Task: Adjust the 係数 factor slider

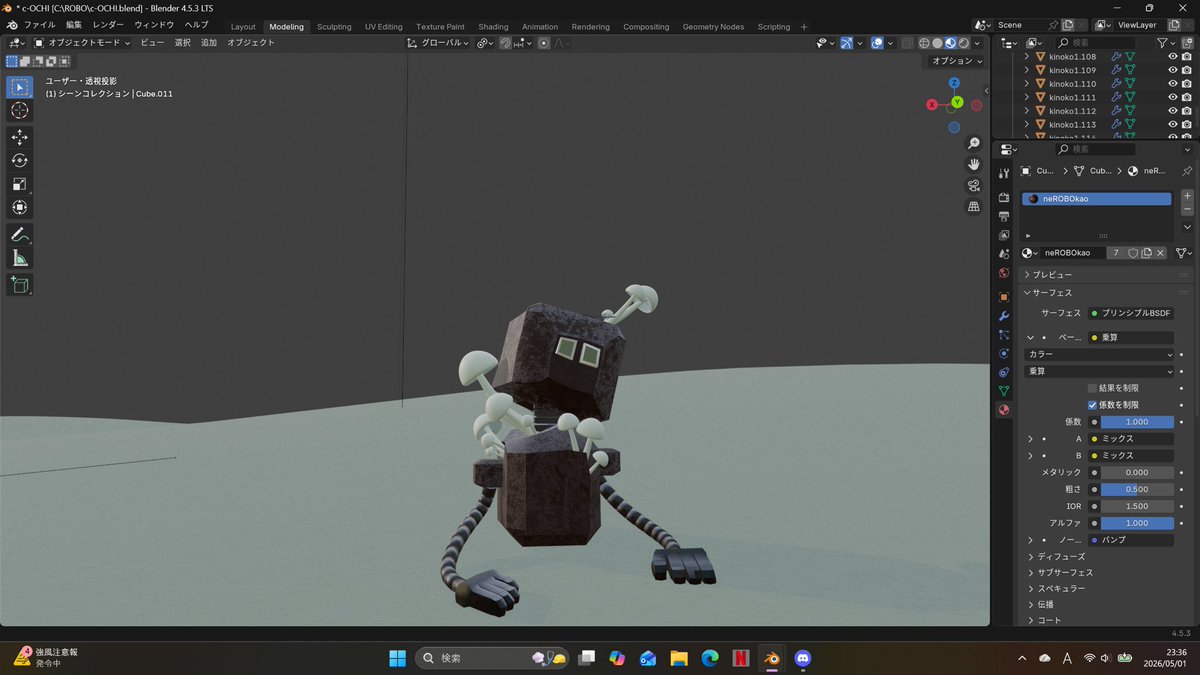Action: coord(1137,422)
